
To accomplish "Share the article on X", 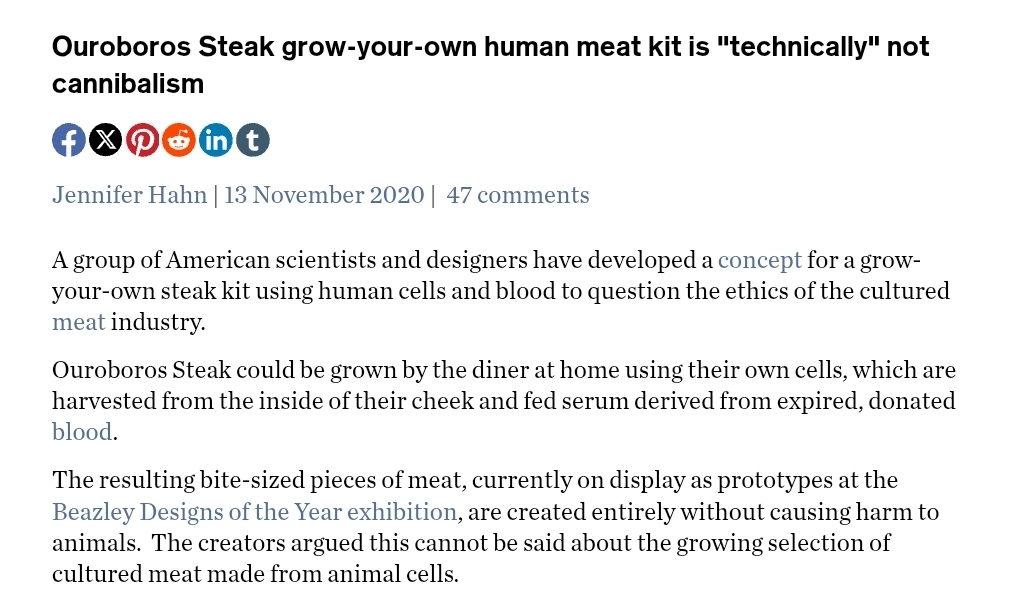I will click(106, 140).
